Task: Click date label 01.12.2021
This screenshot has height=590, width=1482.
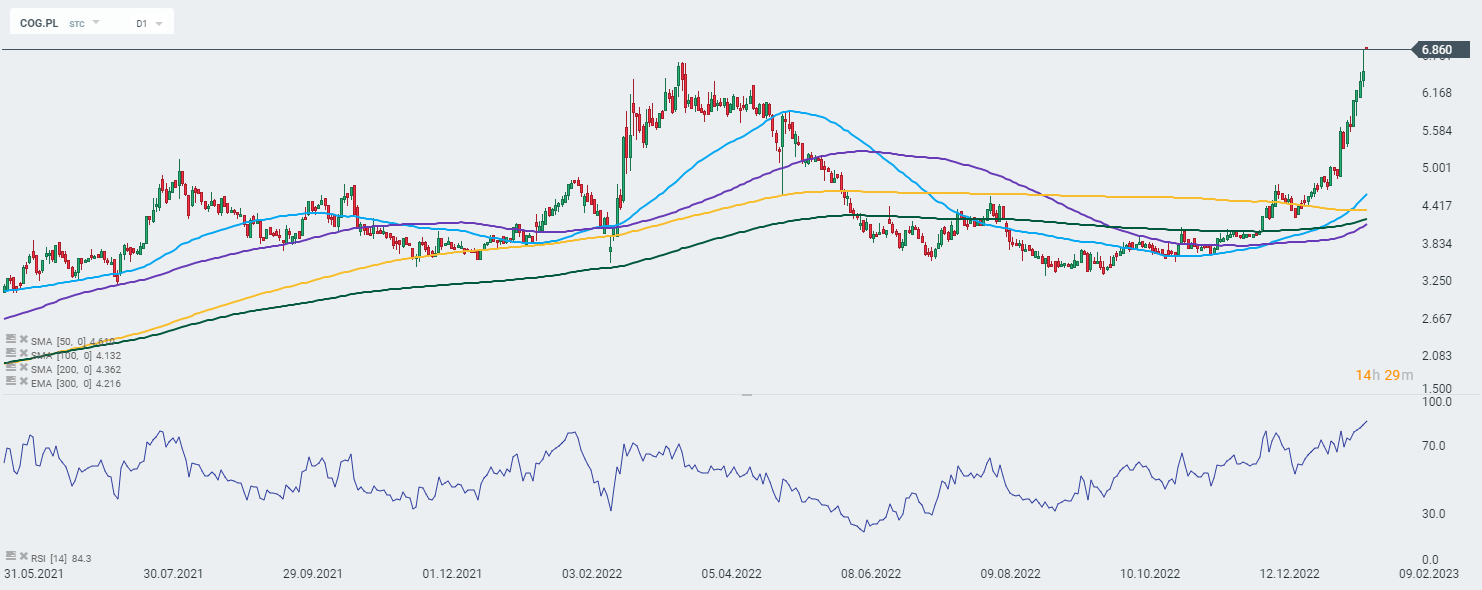Action: (x=453, y=575)
